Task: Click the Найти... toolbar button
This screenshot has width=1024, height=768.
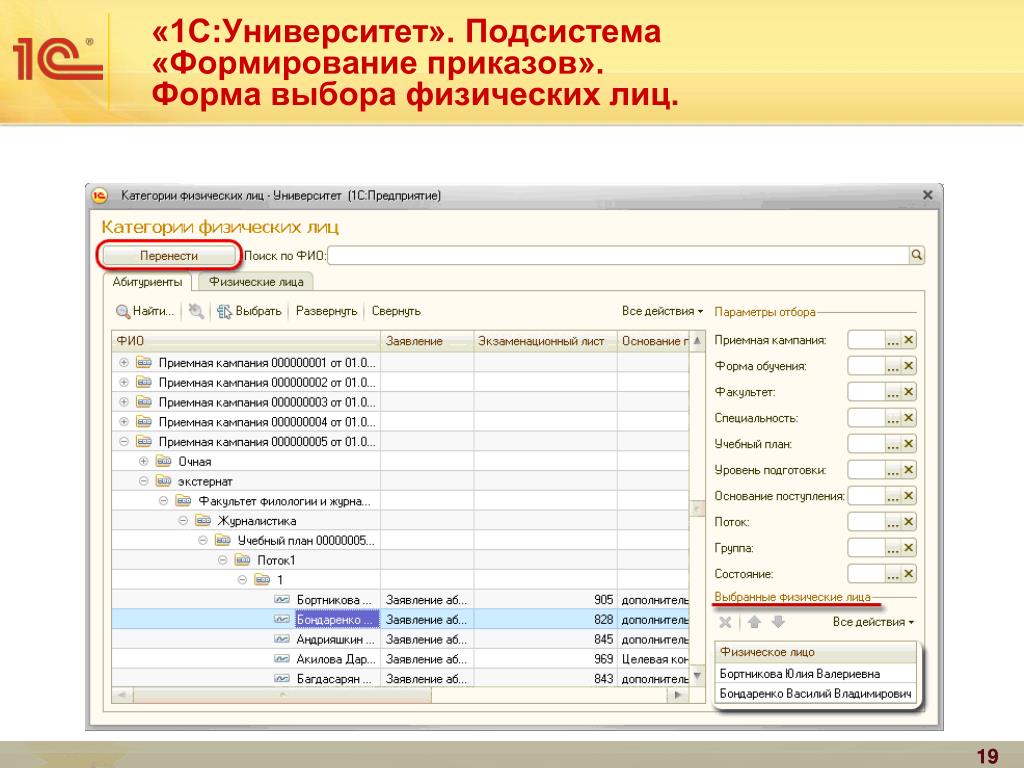Action: 145,312
